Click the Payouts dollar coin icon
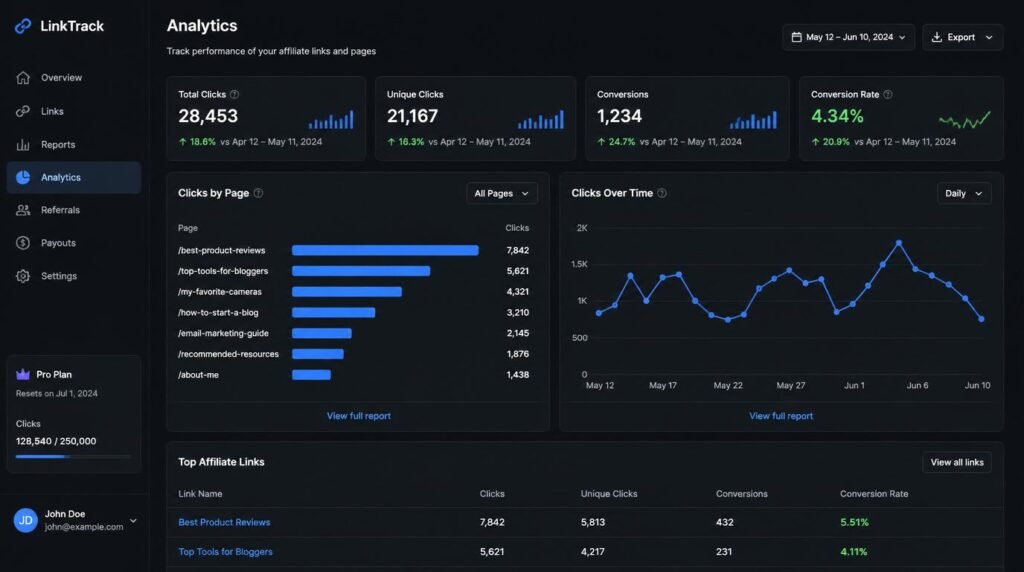Viewport: 1024px width, 572px height. pyautogui.click(x=23, y=243)
